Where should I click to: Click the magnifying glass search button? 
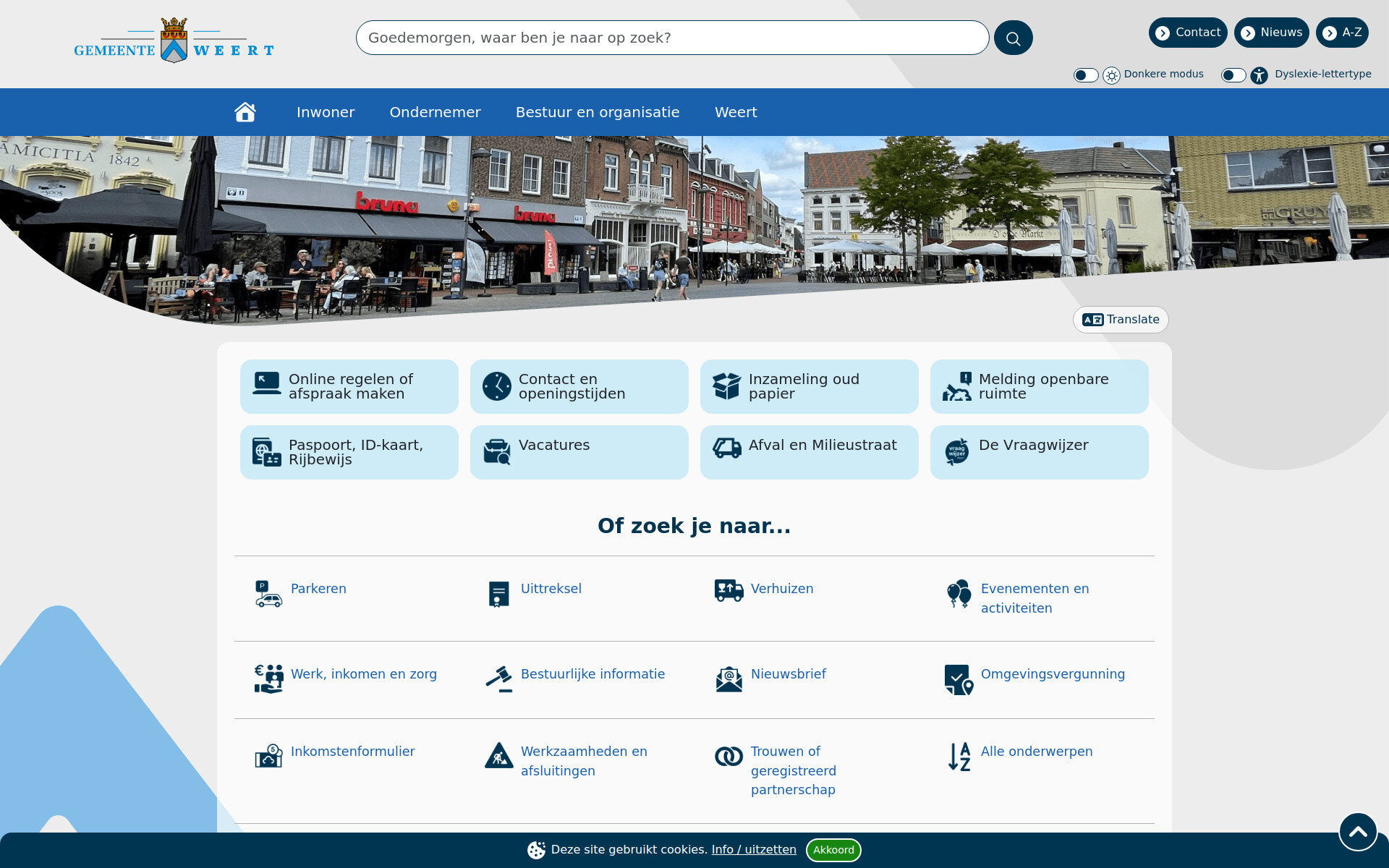[1013, 38]
